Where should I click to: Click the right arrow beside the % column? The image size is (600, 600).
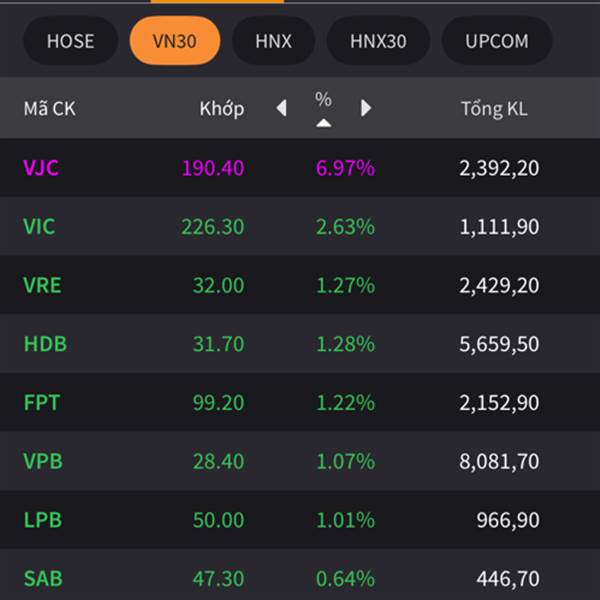click(365, 108)
